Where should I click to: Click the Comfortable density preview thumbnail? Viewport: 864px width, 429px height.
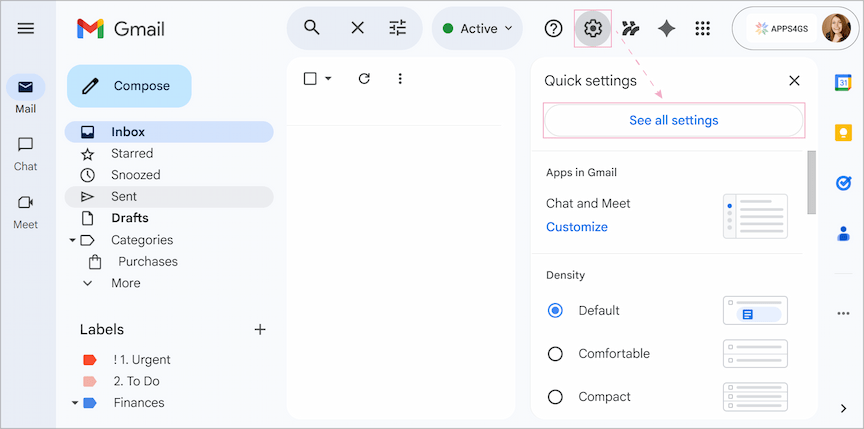click(x=755, y=354)
